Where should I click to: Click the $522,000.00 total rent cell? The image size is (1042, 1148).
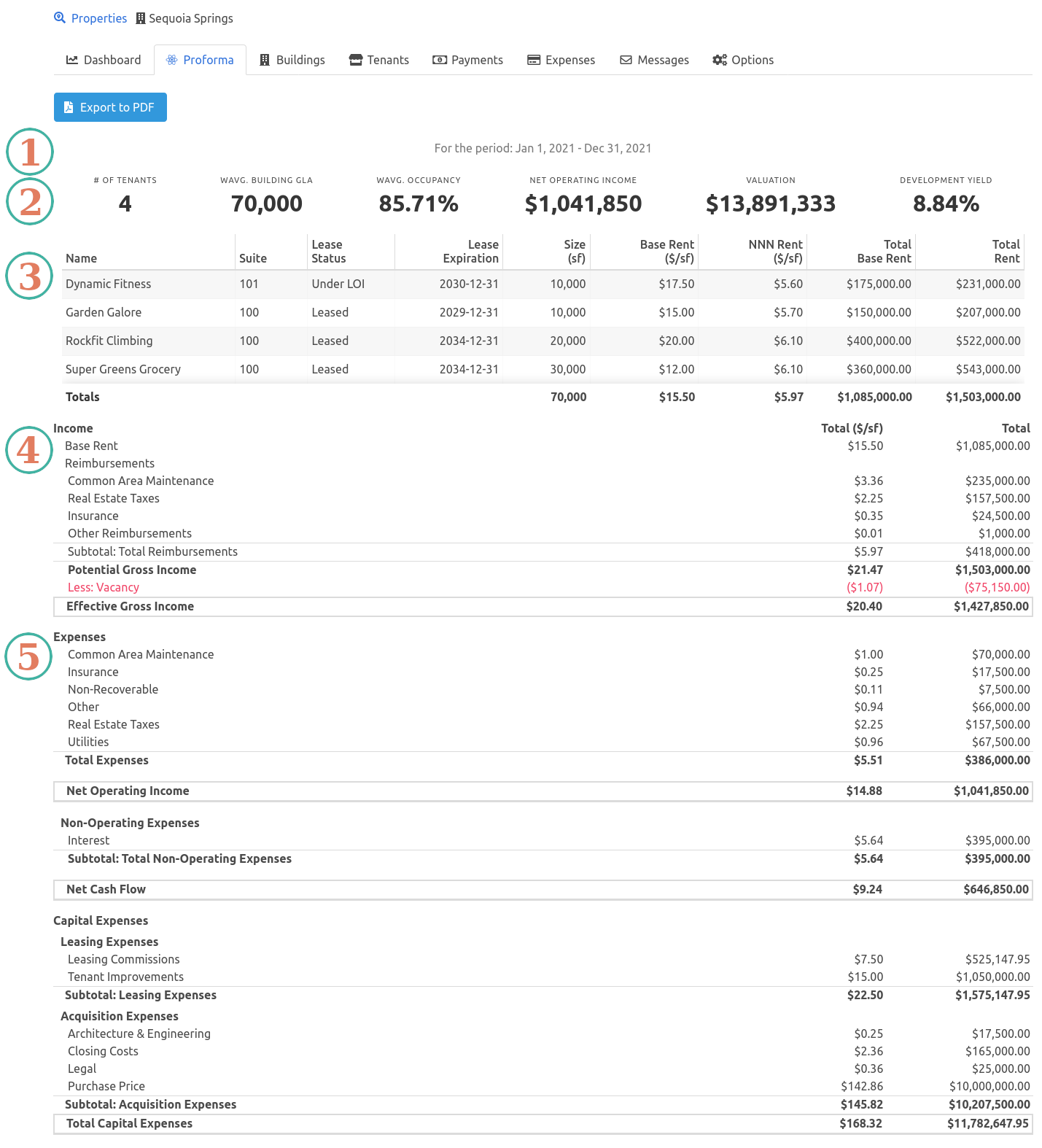988,341
